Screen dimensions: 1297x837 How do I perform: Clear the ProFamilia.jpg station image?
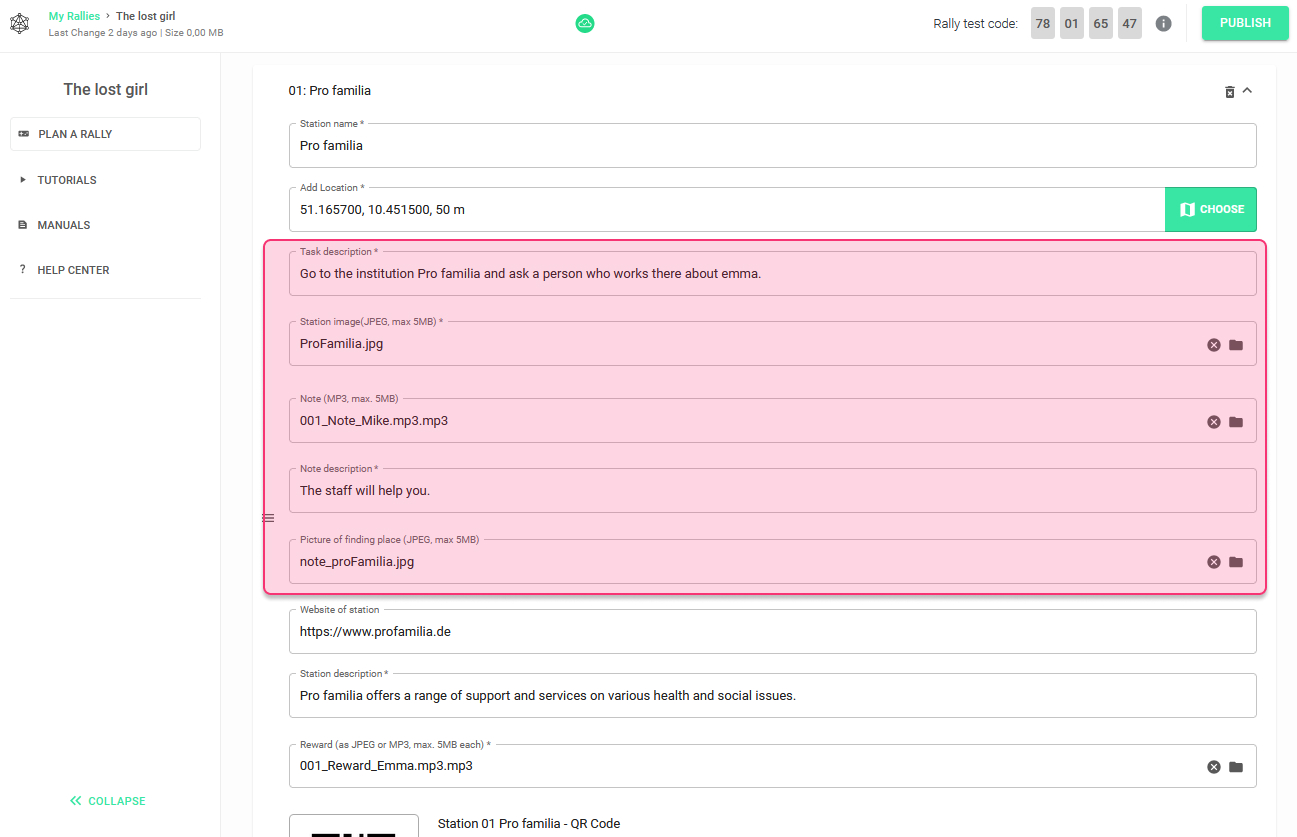point(1214,344)
